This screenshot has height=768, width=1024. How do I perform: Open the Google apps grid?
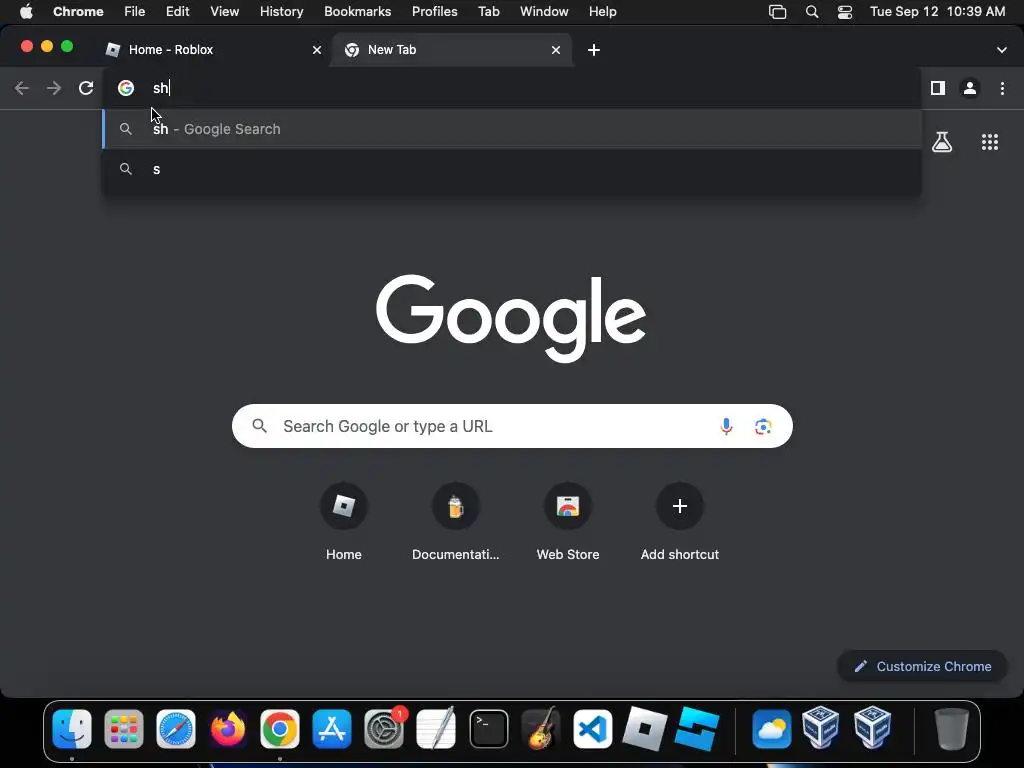click(x=990, y=142)
